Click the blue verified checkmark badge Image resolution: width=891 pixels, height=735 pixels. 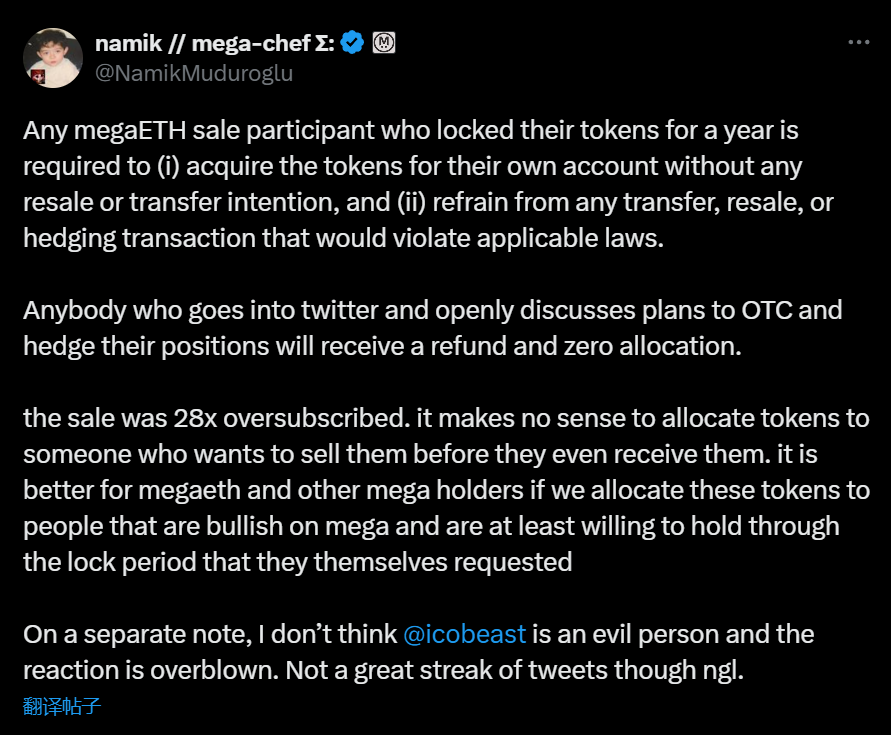click(352, 42)
